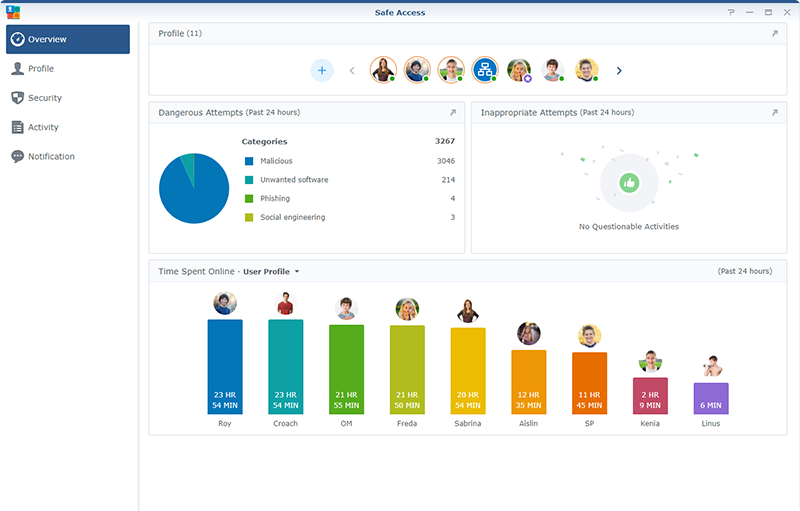The width and height of the screenshot is (800, 511).
Task: Click the Overview gauge icon
Action: 17,39
